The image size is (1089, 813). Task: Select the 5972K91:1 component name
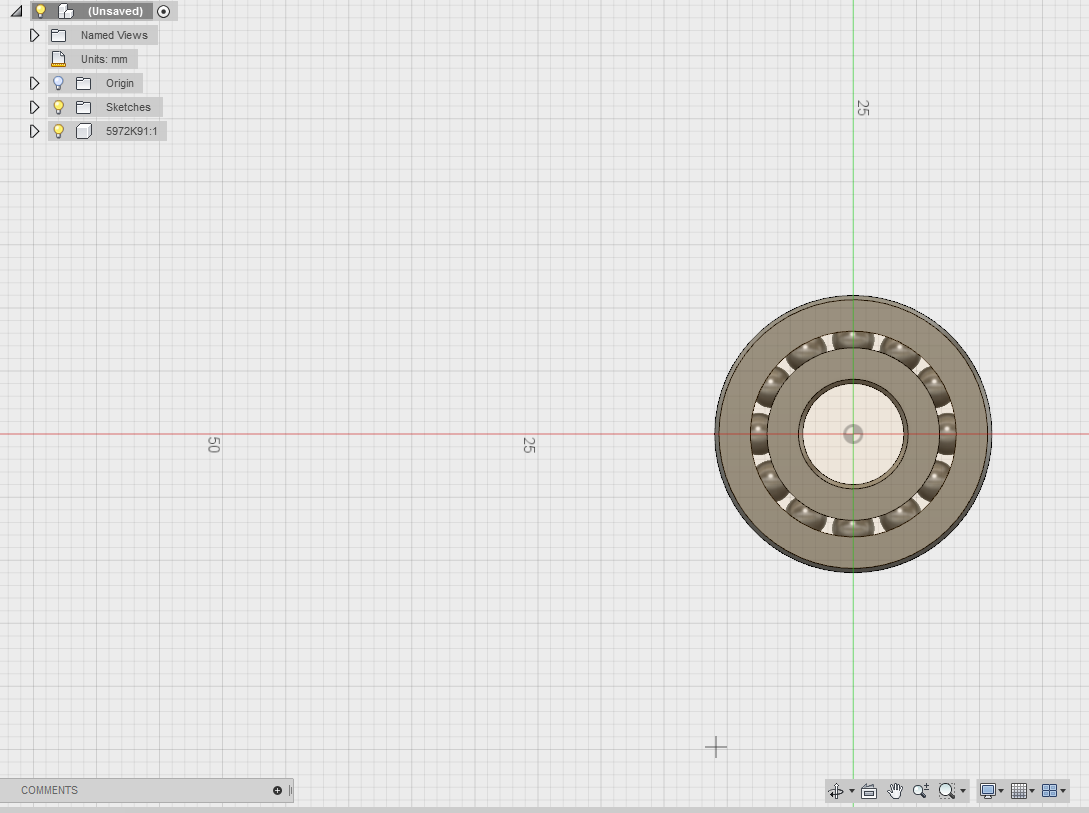point(132,131)
